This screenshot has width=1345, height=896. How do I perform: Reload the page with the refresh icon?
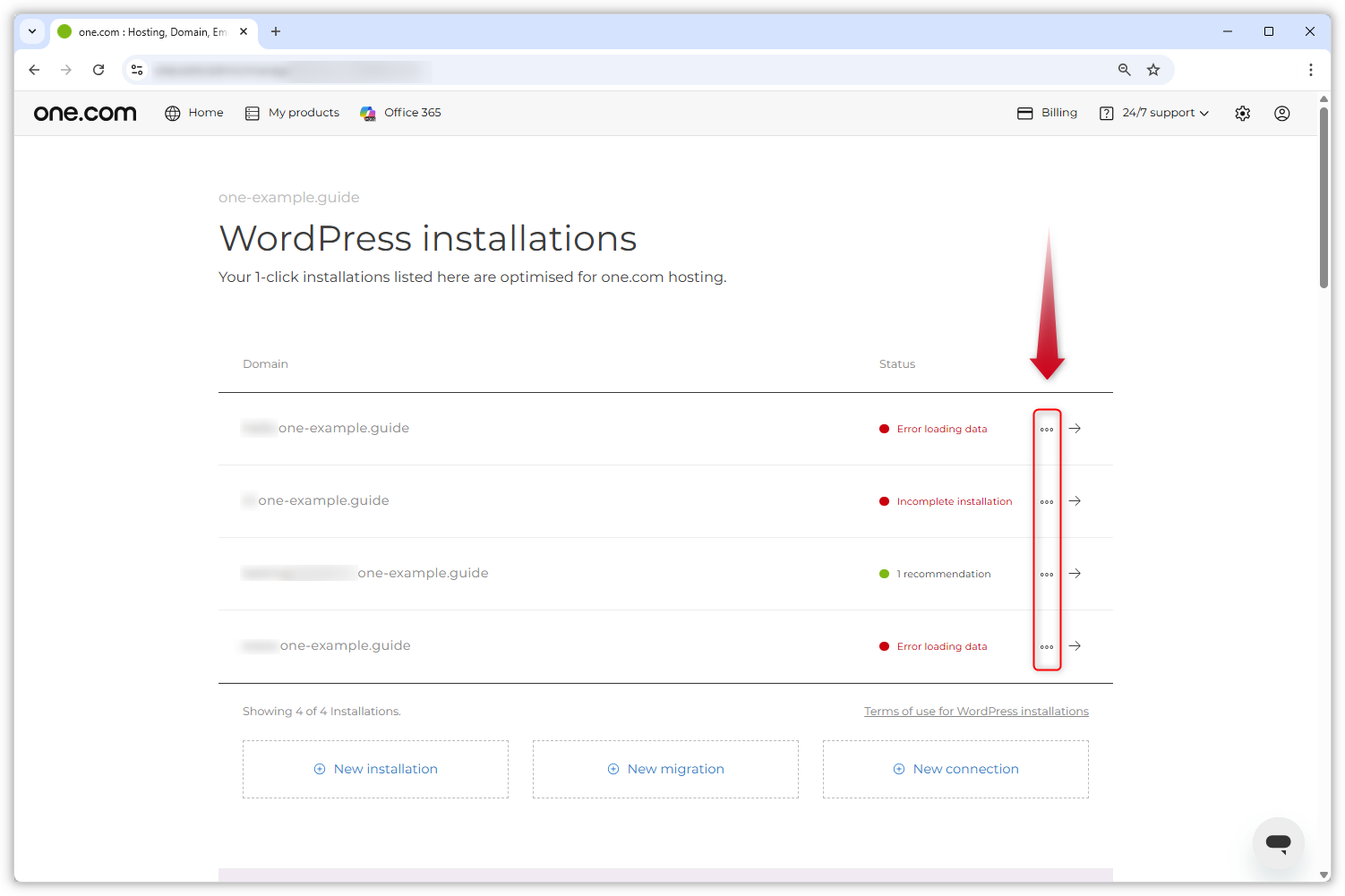tap(99, 70)
